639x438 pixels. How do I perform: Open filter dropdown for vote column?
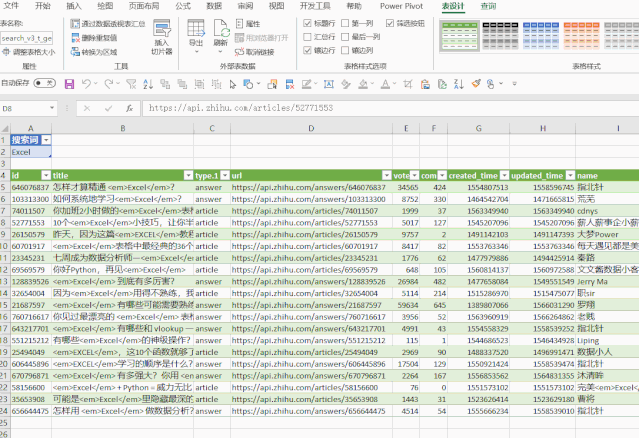point(414,176)
